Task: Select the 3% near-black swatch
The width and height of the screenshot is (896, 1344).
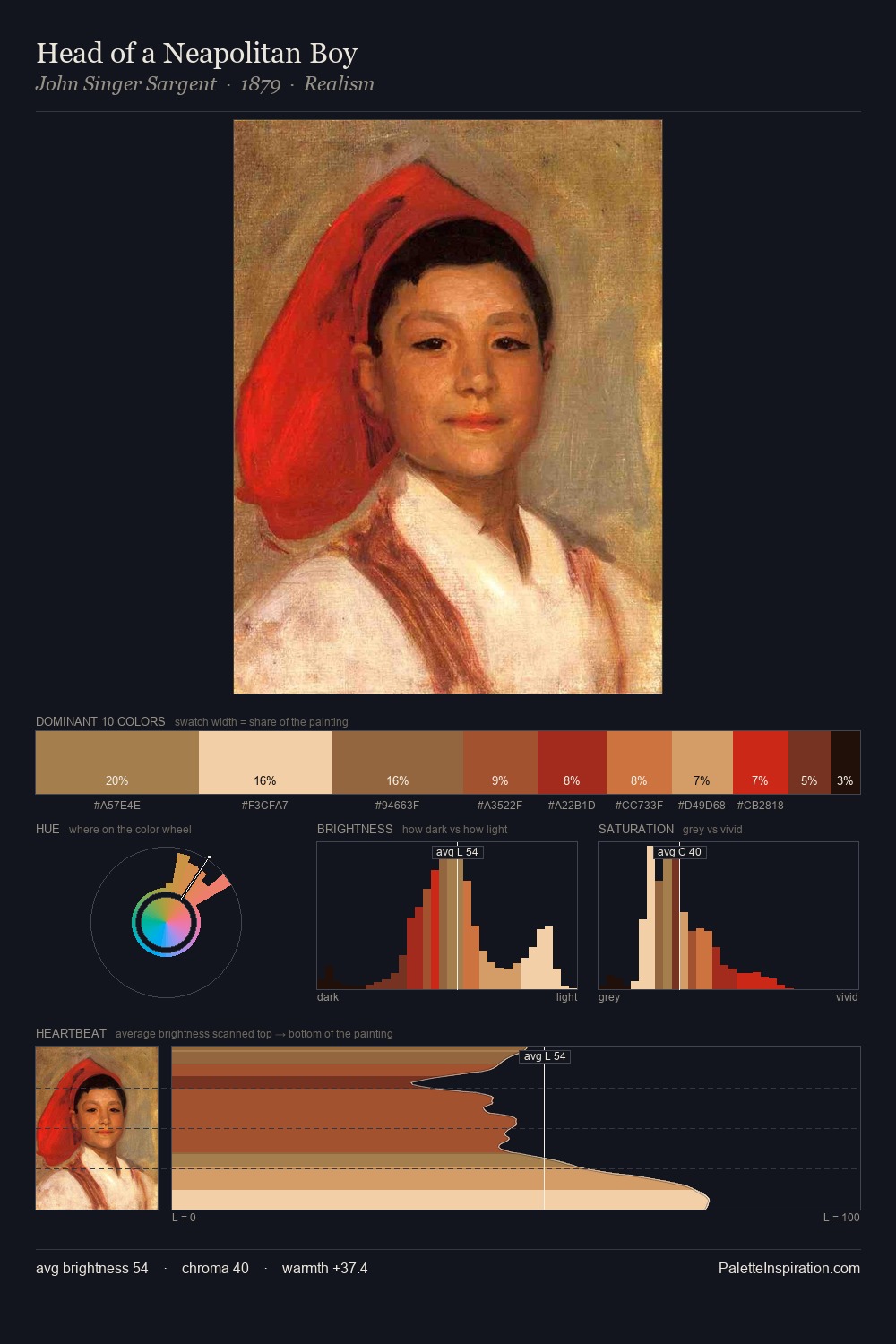Action: (846, 762)
